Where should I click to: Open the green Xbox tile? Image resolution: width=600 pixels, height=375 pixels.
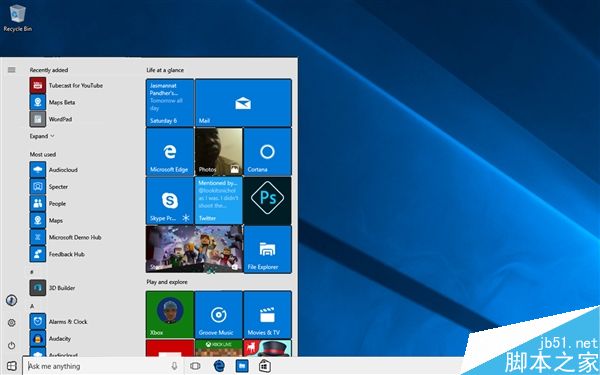(x=170, y=315)
